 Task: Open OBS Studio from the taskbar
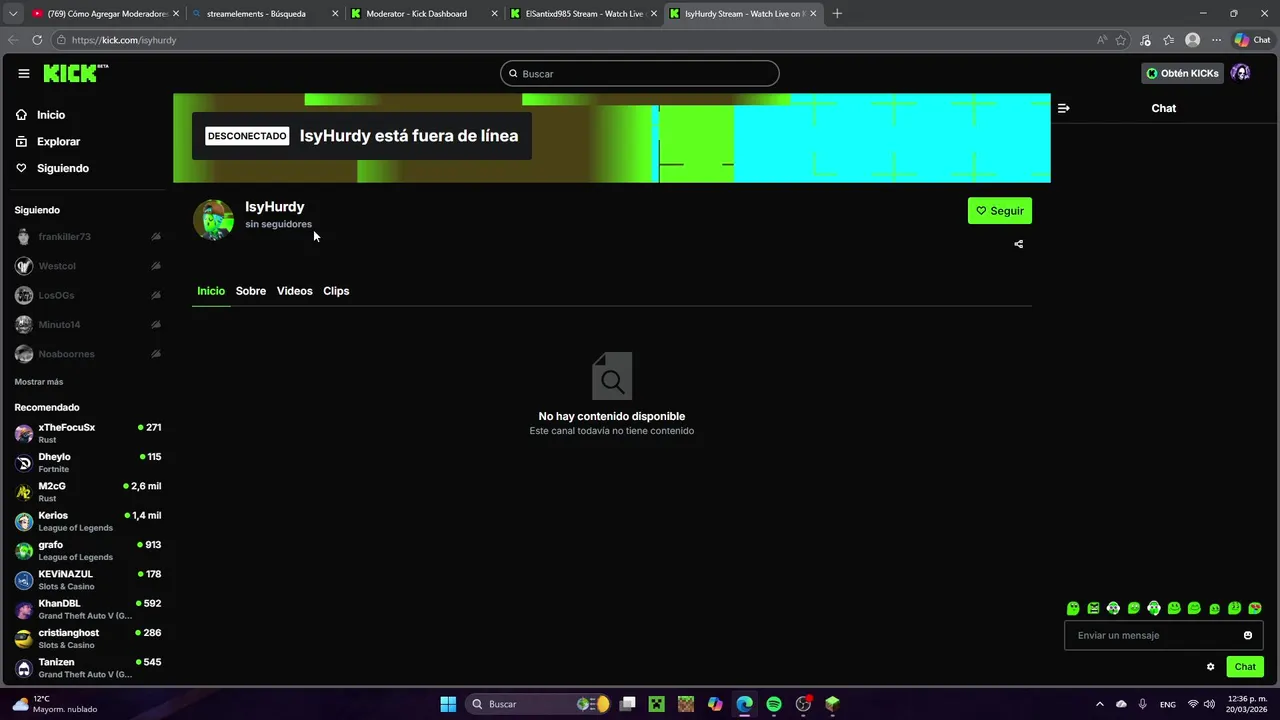pyautogui.click(x=803, y=704)
